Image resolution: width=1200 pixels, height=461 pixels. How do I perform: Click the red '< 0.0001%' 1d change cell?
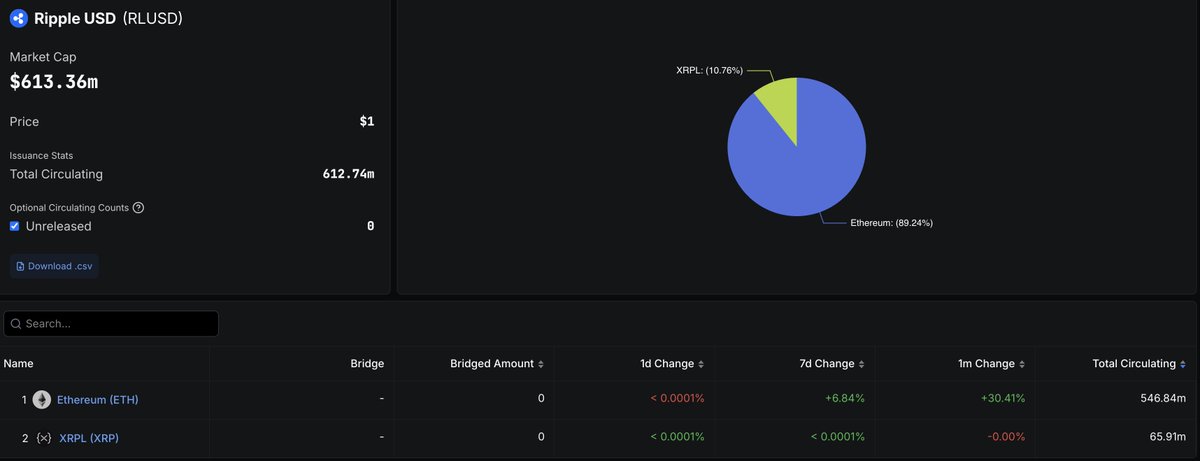677,399
